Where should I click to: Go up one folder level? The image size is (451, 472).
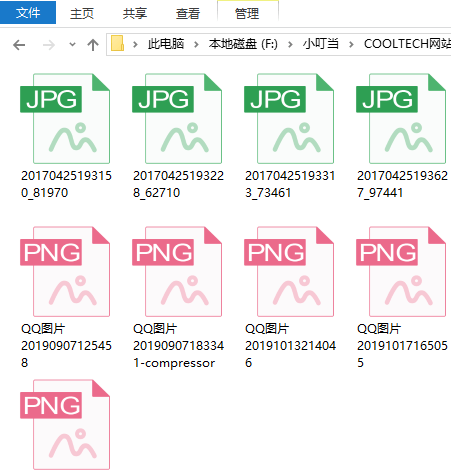pos(93,45)
